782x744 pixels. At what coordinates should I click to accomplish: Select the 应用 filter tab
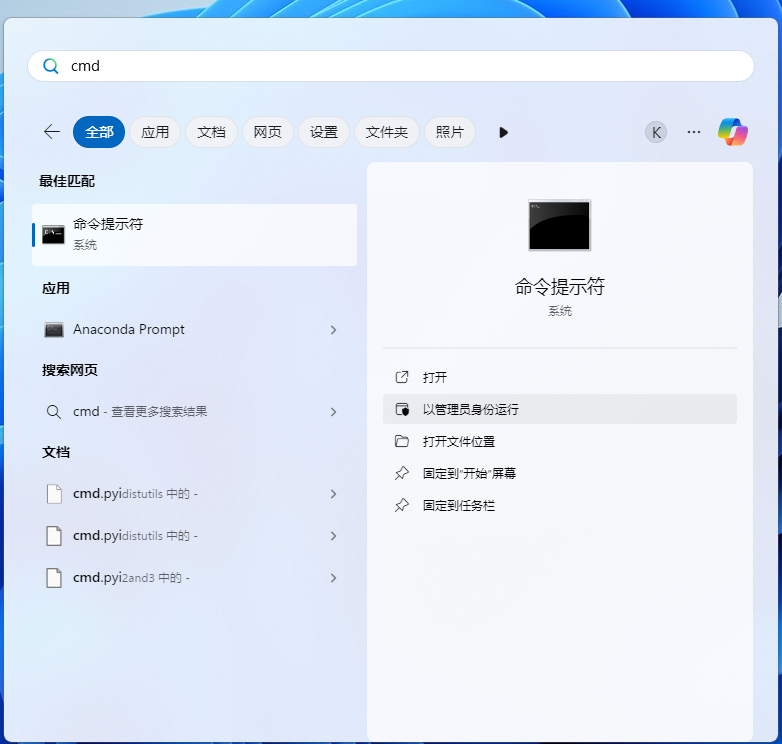coord(155,132)
